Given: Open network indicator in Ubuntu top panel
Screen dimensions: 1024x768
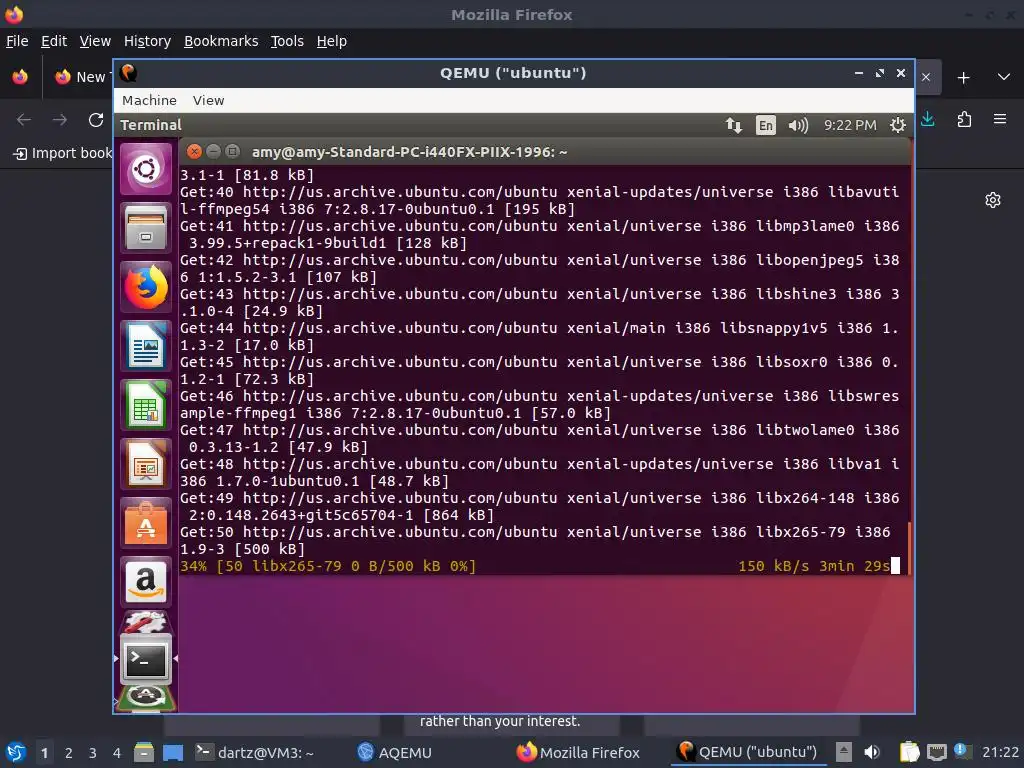Looking at the screenshot, I should coord(733,125).
